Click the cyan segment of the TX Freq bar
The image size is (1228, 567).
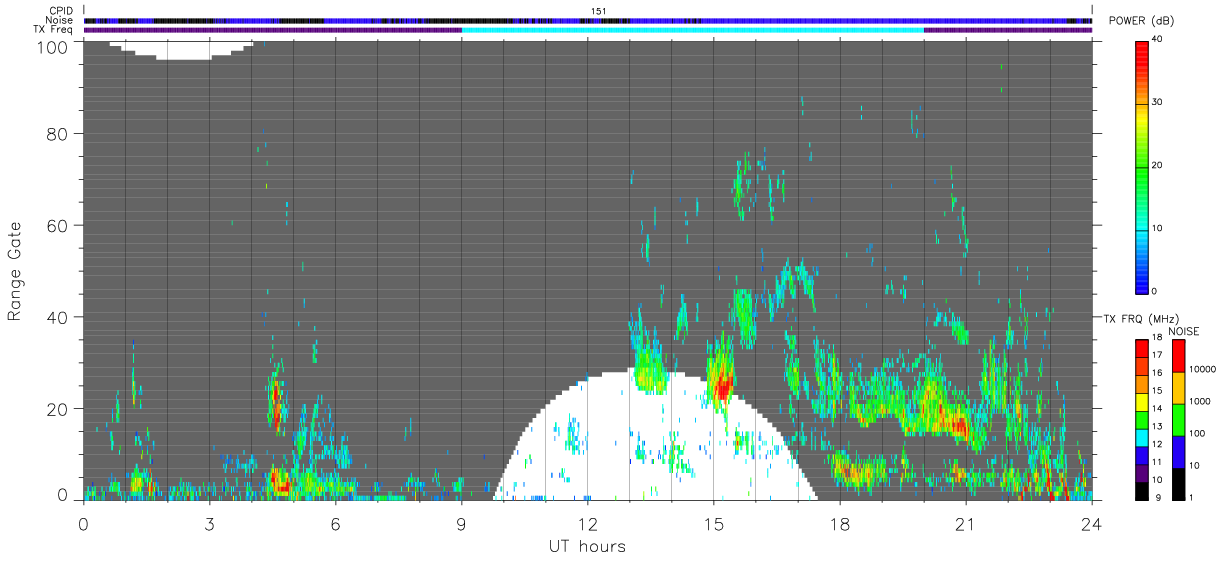(692, 30)
